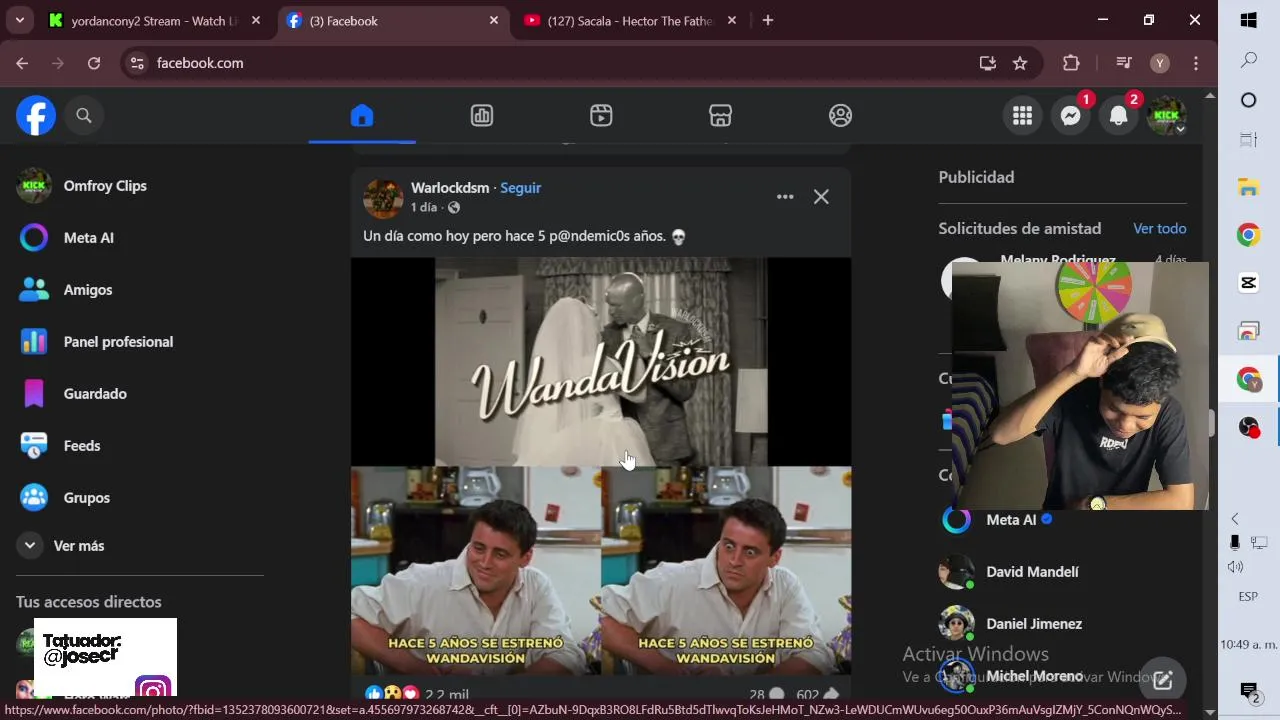View site information icon in address bar
The width and height of the screenshot is (1280, 720).
pyautogui.click(x=138, y=63)
